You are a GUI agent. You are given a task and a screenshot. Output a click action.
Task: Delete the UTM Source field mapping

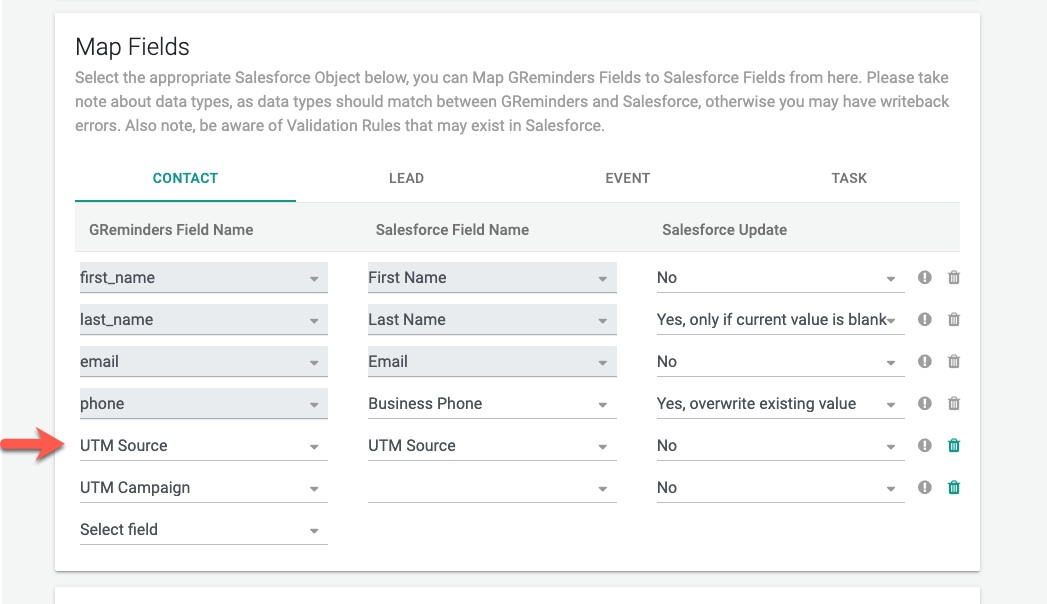[x=953, y=445]
